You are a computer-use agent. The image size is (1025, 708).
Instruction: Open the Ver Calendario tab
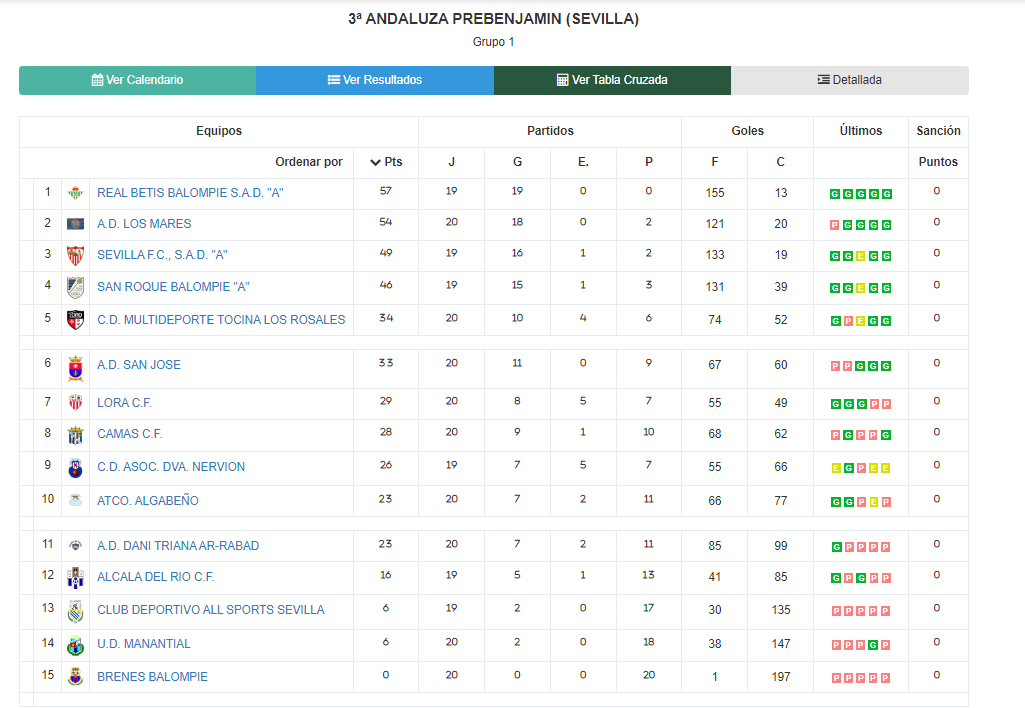click(x=137, y=80)
